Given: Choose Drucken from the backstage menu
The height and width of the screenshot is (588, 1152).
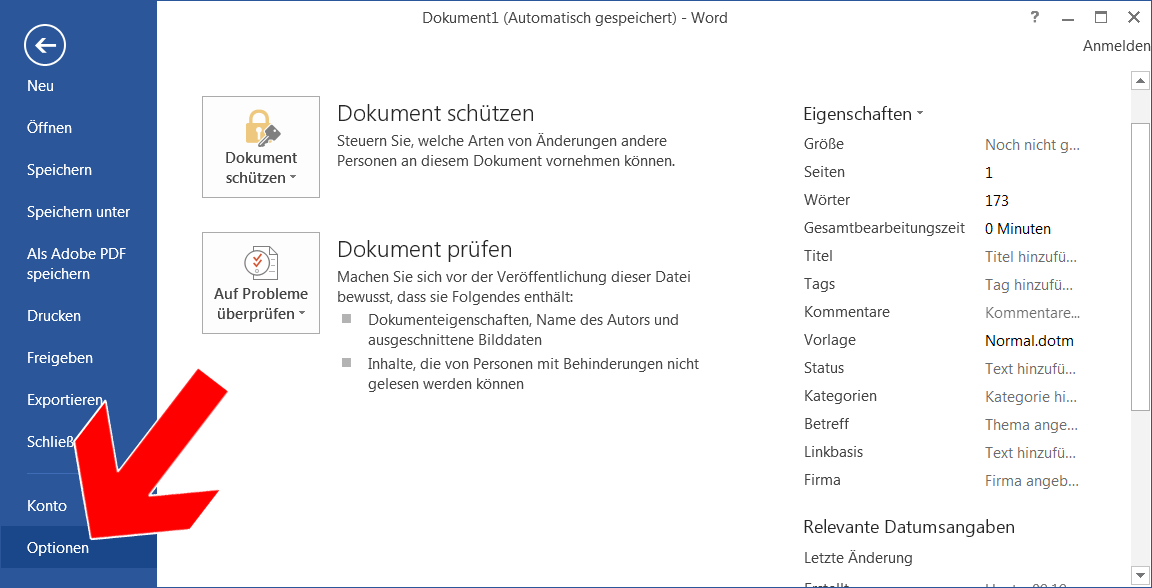Looking at the screenshot, I should click(54, 316).
